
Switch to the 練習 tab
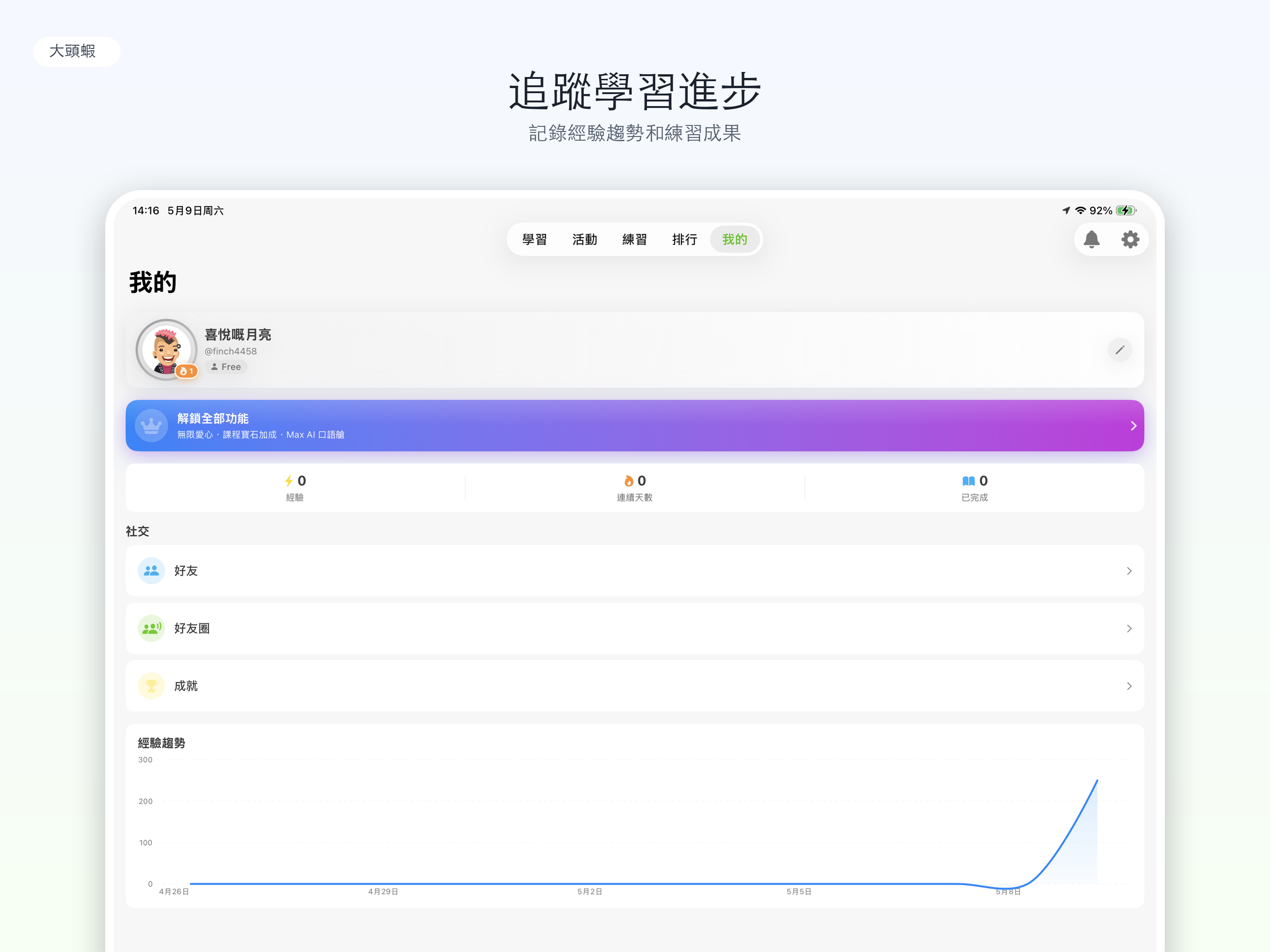click(635, 239)
